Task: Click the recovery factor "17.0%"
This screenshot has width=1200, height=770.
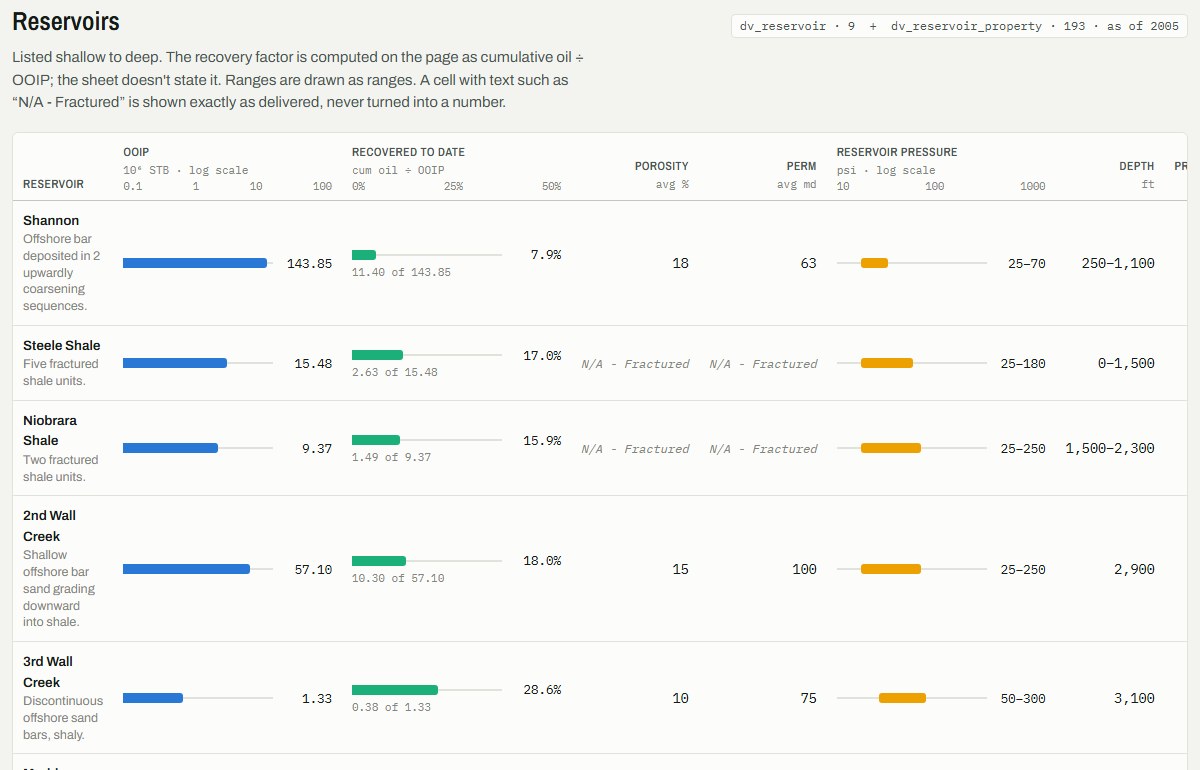Action: coord(542,355)
